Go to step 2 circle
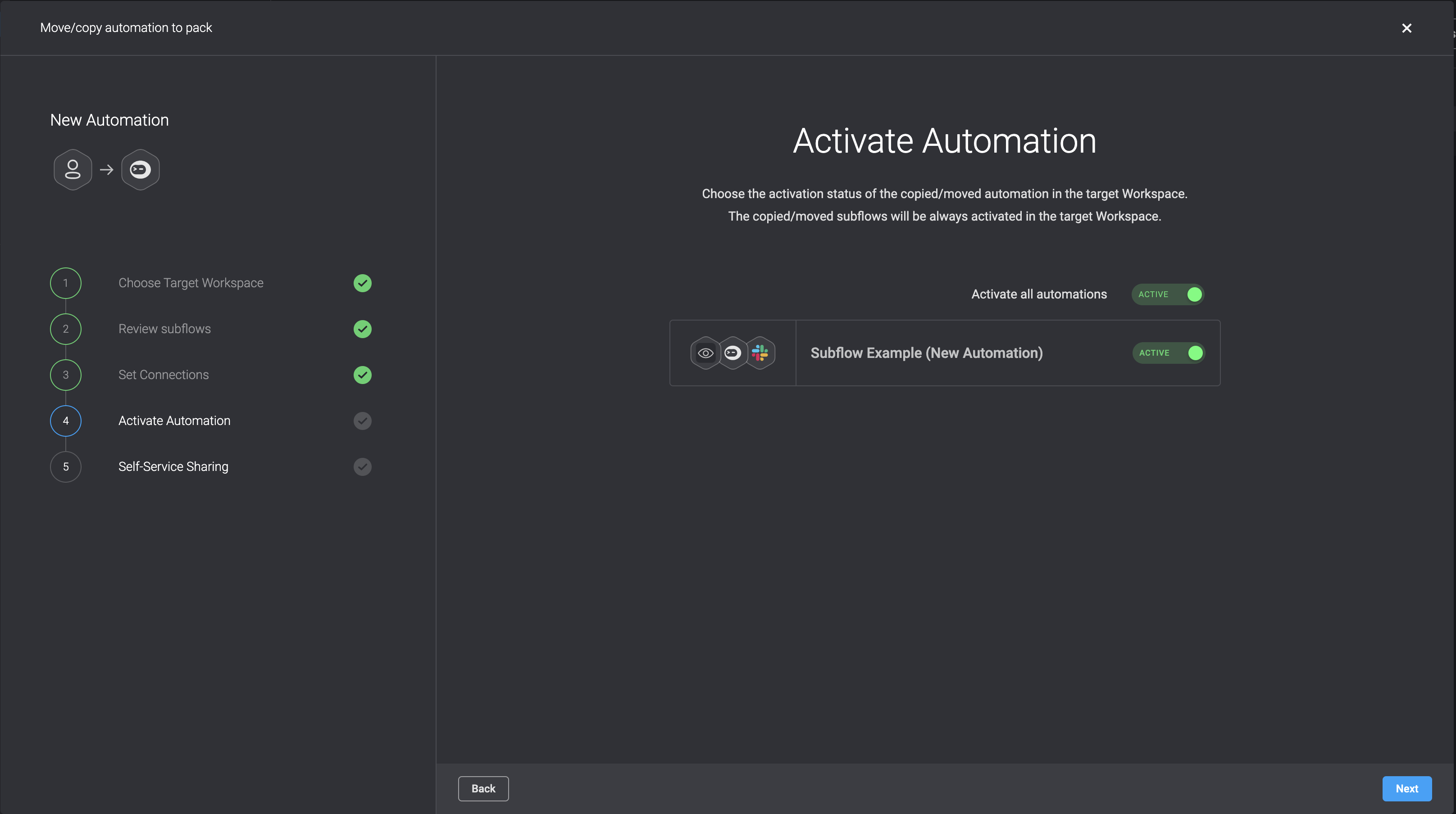 click(66, 329)
